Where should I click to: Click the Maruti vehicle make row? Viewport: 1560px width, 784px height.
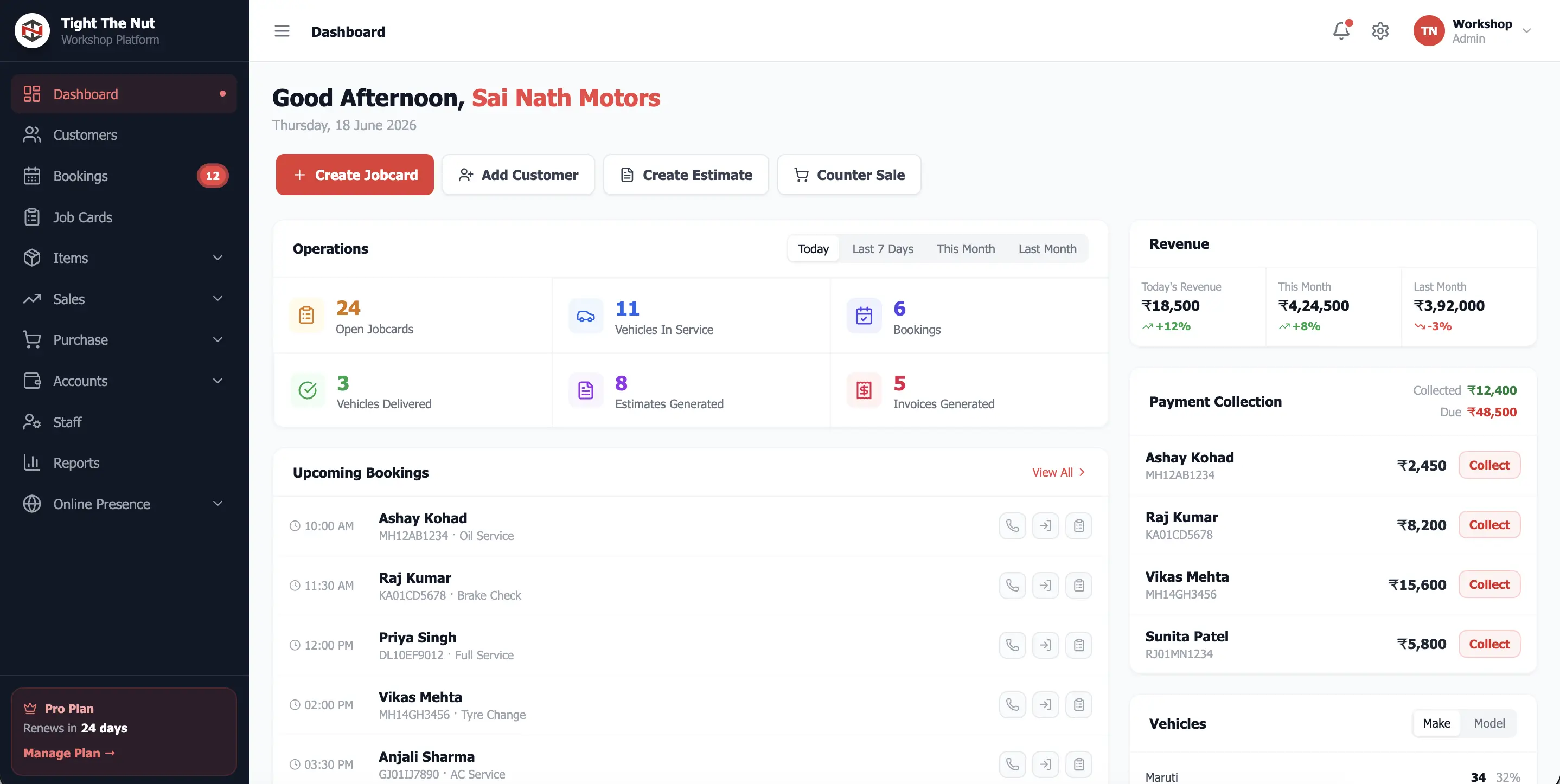click(1332, 777)
